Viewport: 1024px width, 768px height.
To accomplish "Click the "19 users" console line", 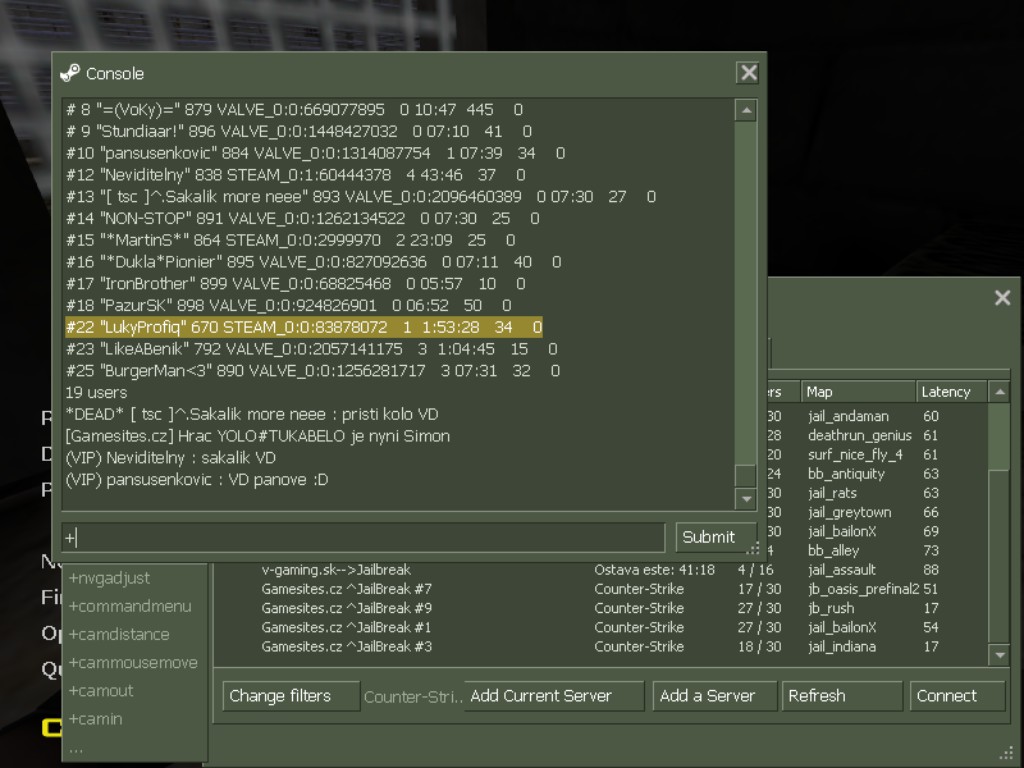I will click(96, 392).
